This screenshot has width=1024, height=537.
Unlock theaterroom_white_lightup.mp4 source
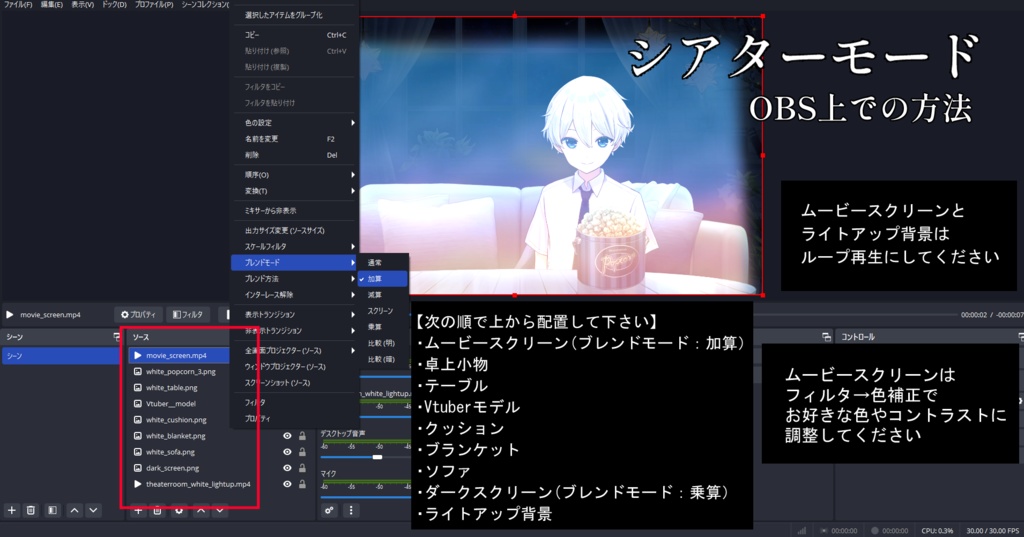[302, 485]
